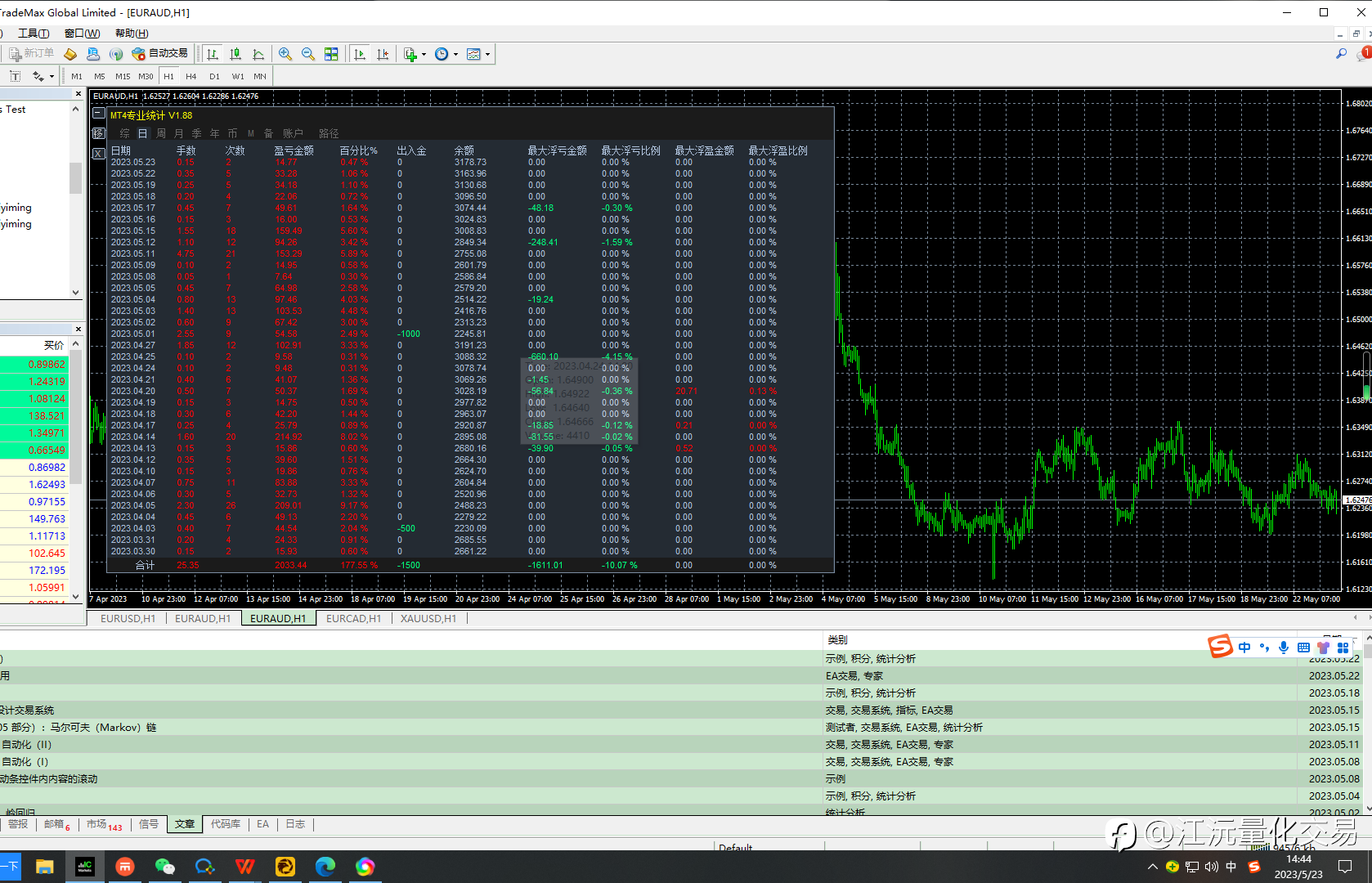Image resolution: width=1372 pixels, height=883 pixels.
Task: Open the 邮箱 mailbox terminal tab
Action: point(56,824)
